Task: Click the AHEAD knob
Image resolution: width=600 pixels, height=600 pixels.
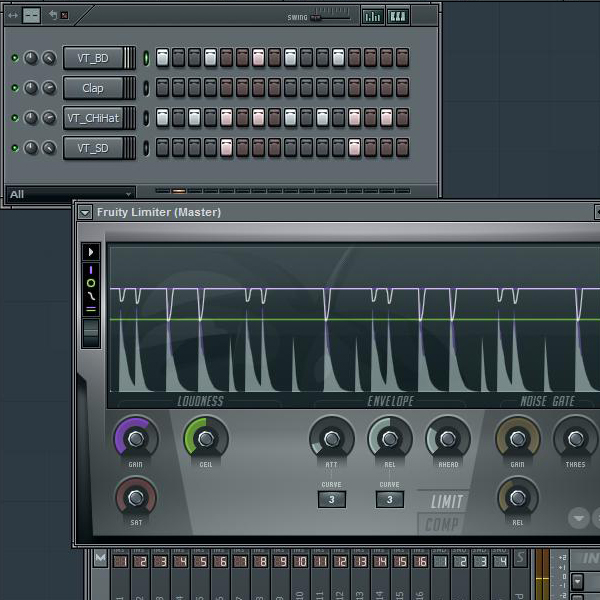Action: click(x=448, y=439)
